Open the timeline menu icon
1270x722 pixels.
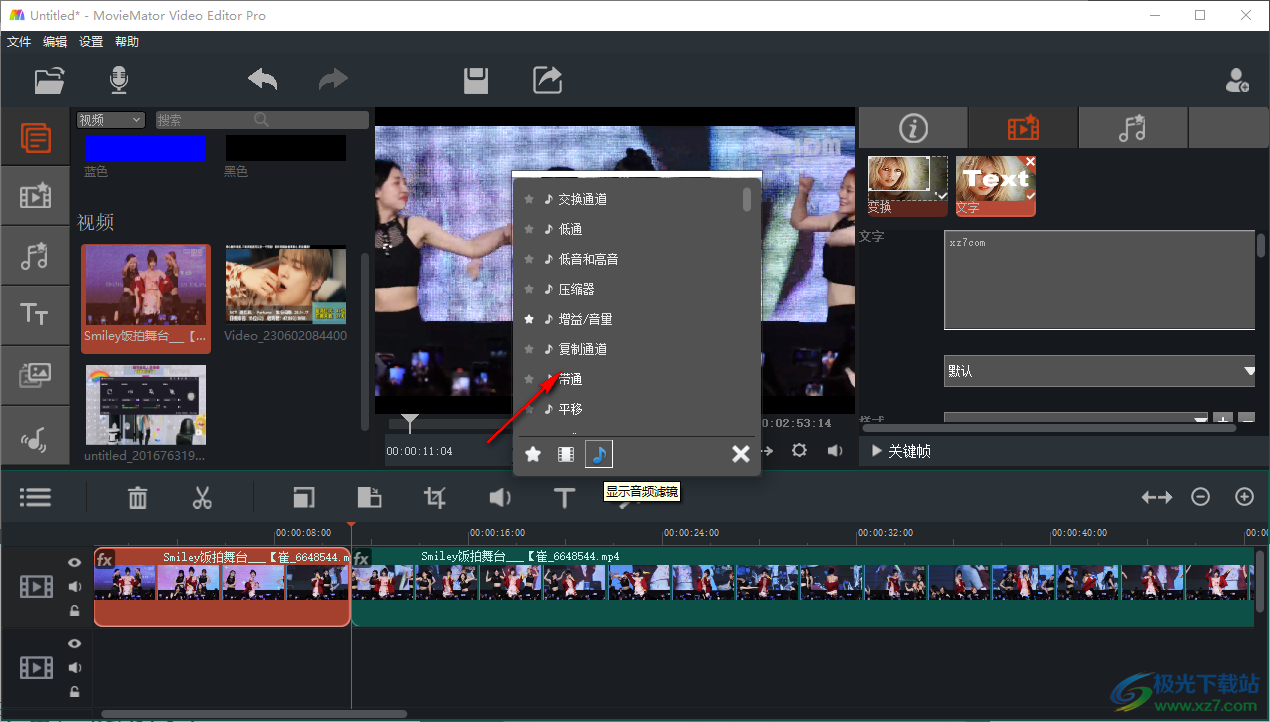coord(35,497)
